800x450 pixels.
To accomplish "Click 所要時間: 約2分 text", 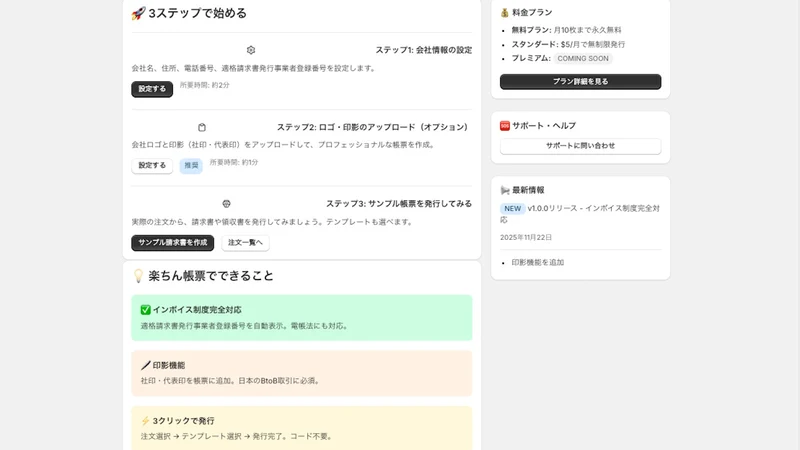I will click(x=205, y=85).
